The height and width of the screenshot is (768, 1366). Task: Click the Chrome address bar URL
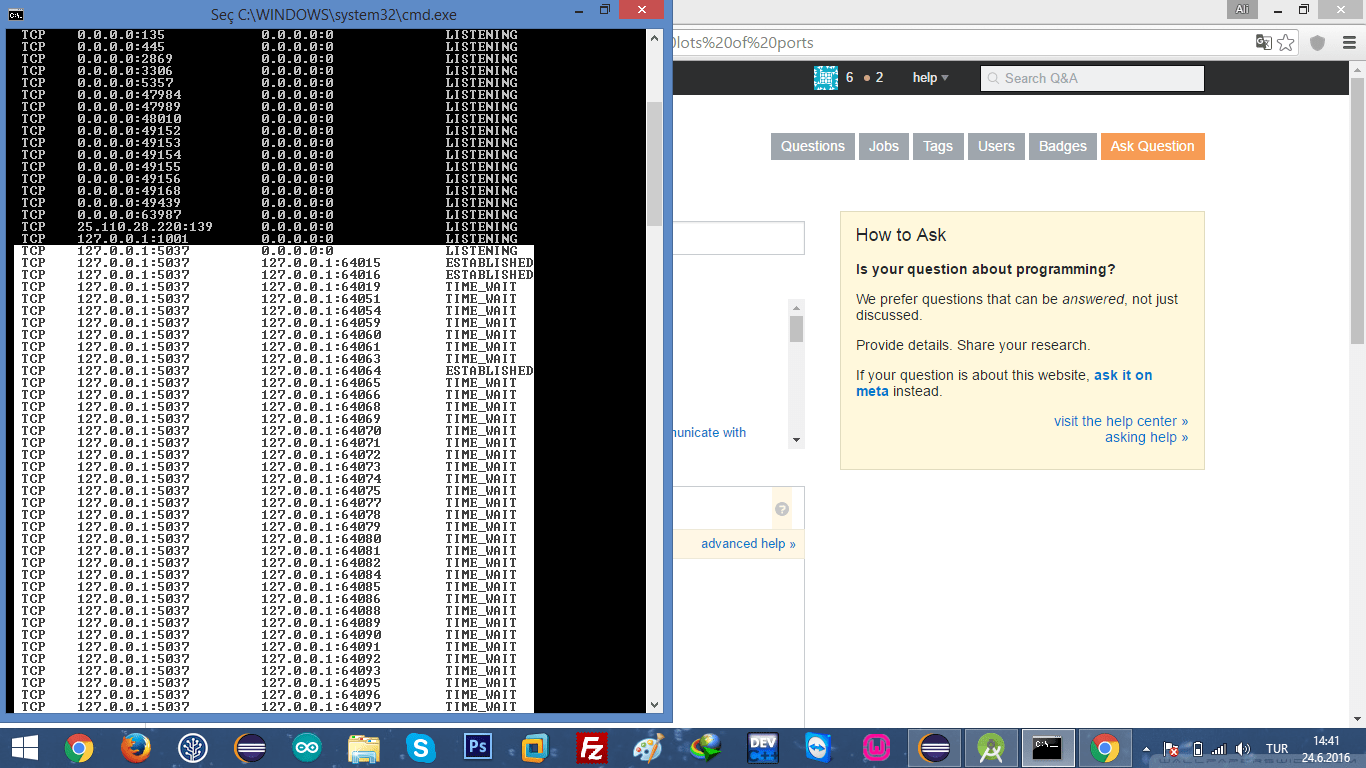(x=958, y=43)
